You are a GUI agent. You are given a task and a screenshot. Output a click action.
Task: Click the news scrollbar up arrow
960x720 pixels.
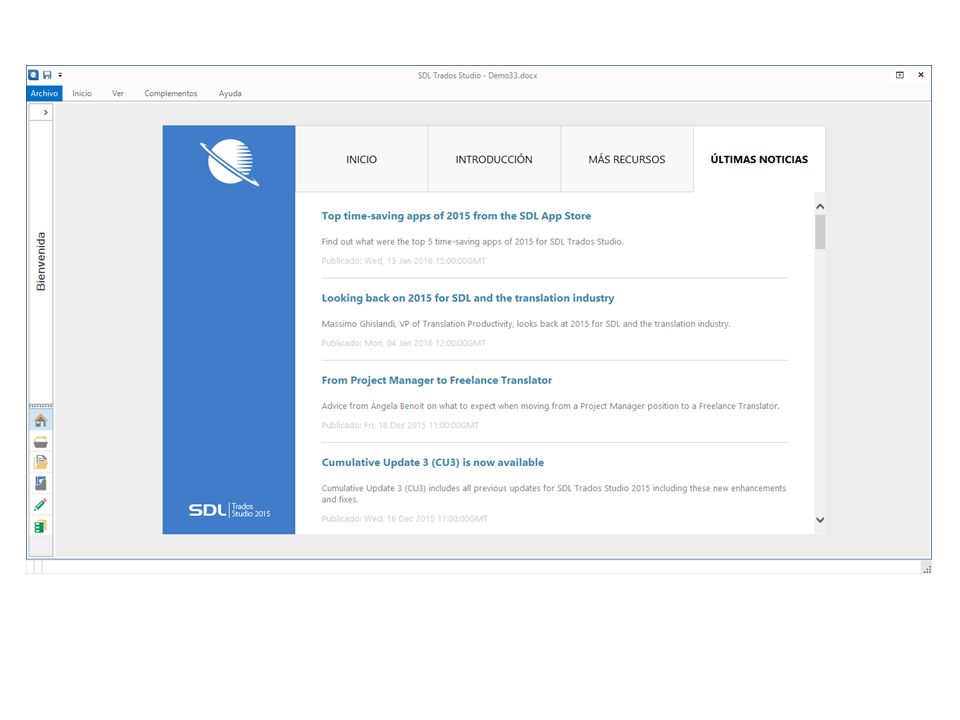[x=820, y=207]
